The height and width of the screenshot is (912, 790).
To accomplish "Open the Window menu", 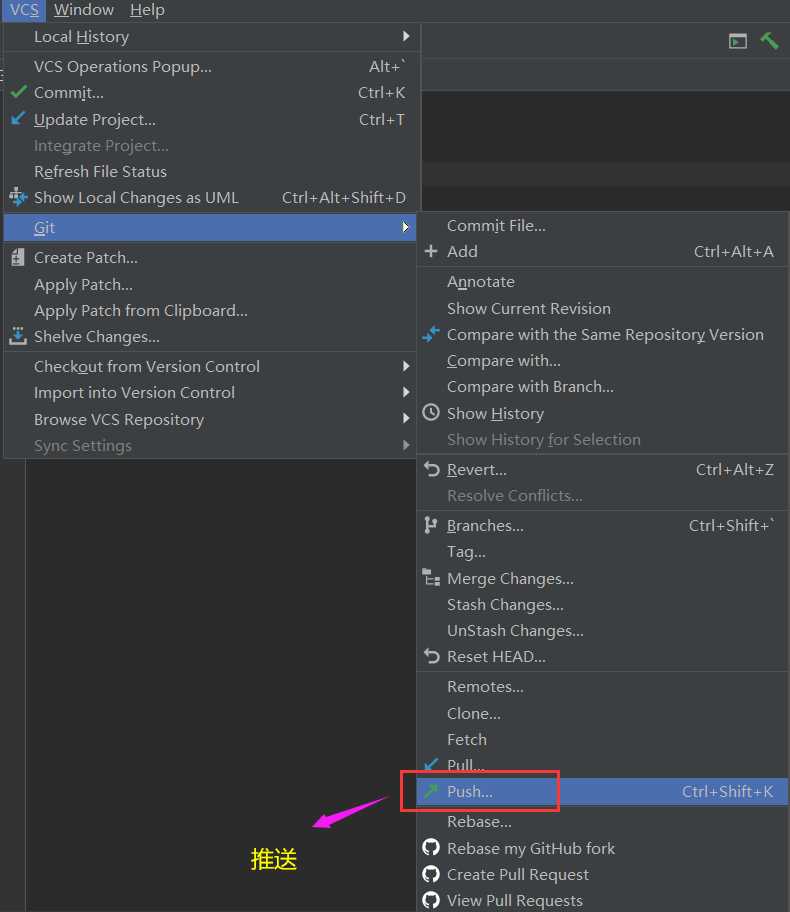I will tap(84, 10).
